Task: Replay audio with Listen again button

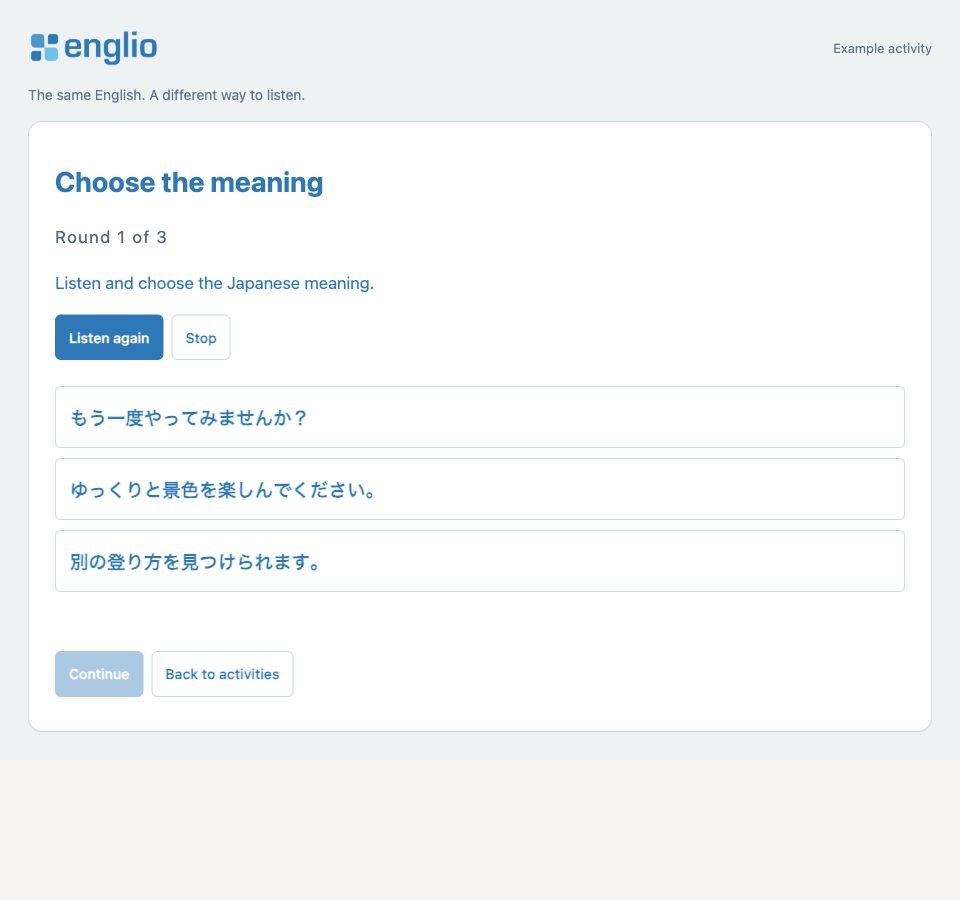Action: 109,337
